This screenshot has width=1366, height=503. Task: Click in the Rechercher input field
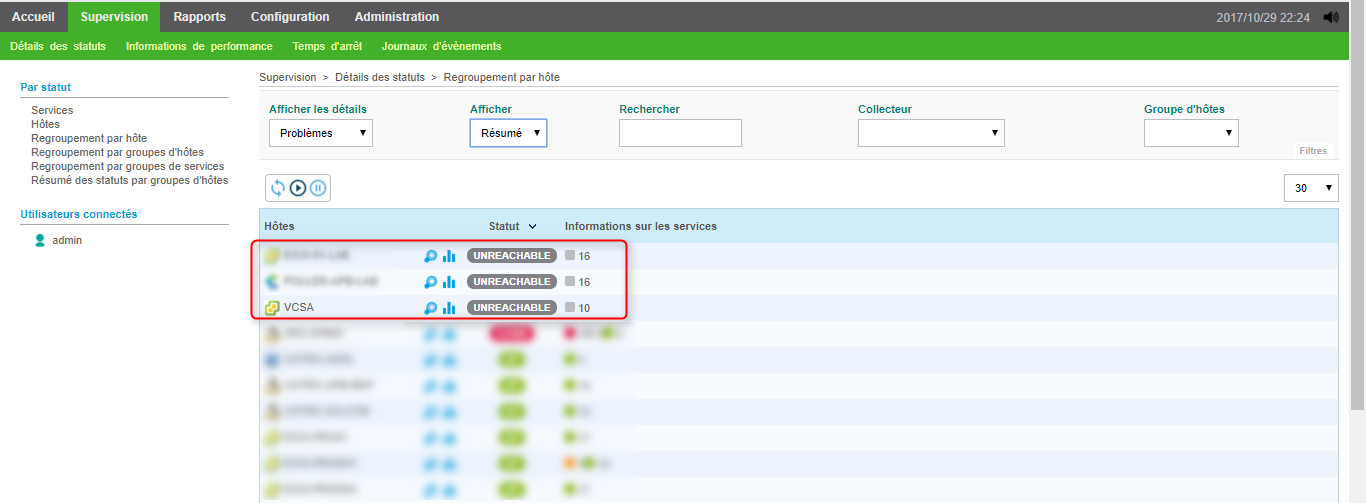click(680, 133)
